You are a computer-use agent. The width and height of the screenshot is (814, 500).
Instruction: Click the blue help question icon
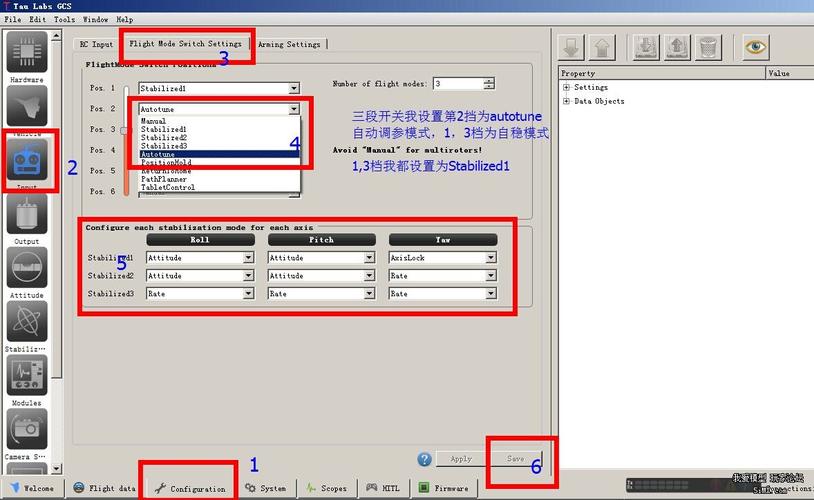[424, 459]
